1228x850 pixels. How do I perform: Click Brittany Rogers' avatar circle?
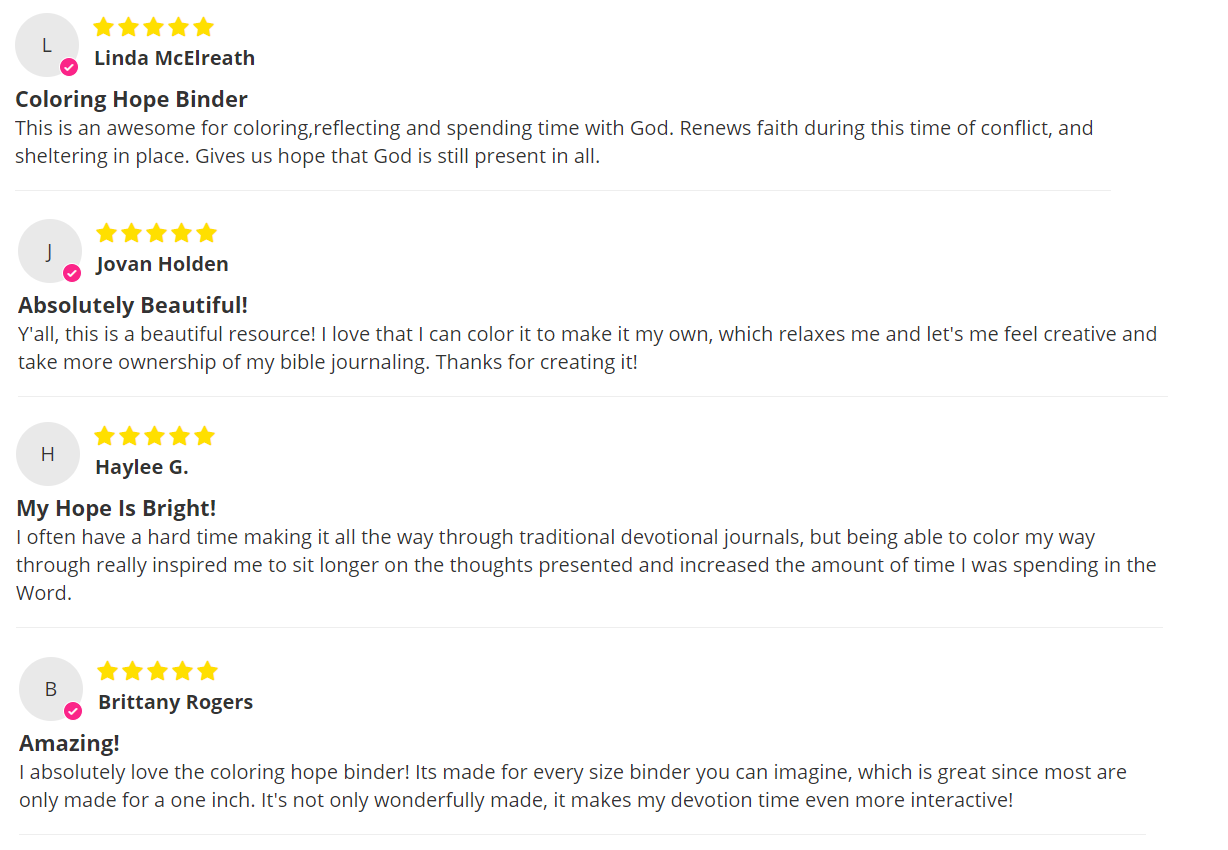[x=50, y=689]
